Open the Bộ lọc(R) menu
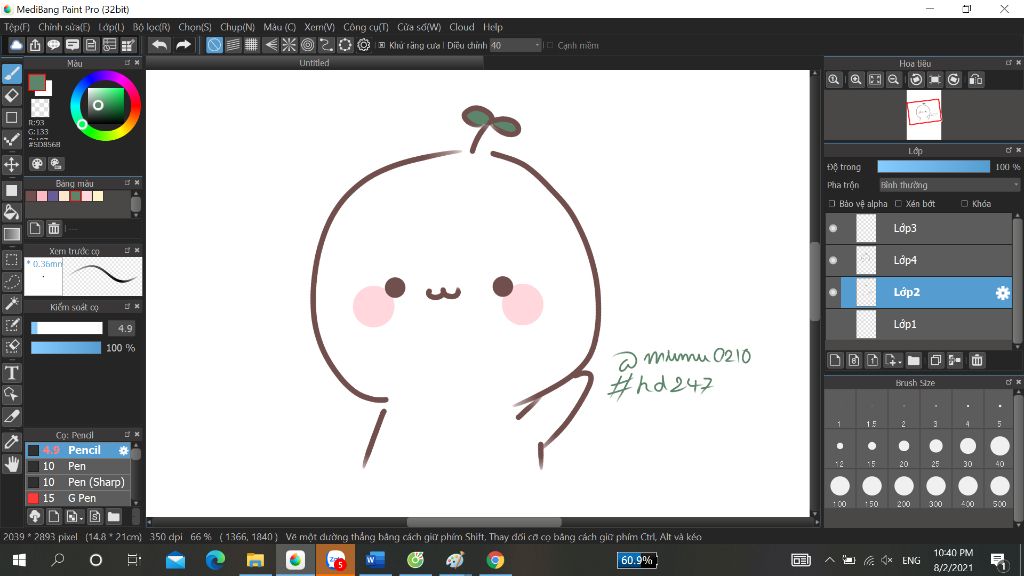The width and height of the screenshot is (1024, 576). pyautogui.click(x=152, y=27)
